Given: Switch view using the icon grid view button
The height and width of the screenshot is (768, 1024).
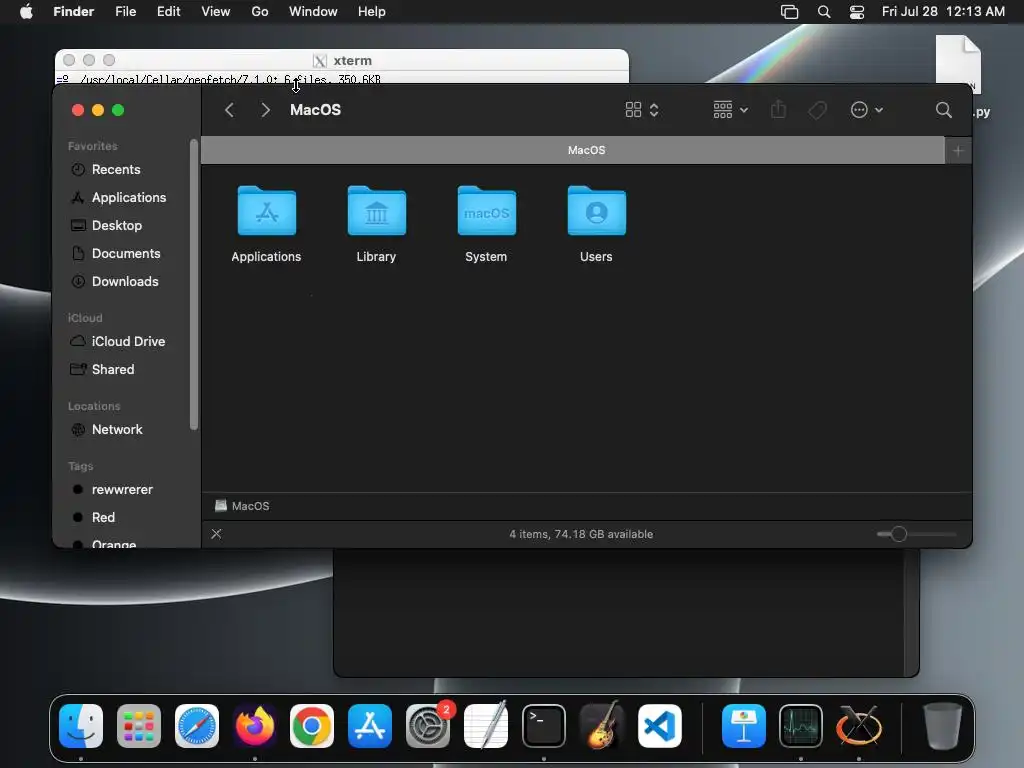Looking at the screenshot, I should tap(633, 110).
